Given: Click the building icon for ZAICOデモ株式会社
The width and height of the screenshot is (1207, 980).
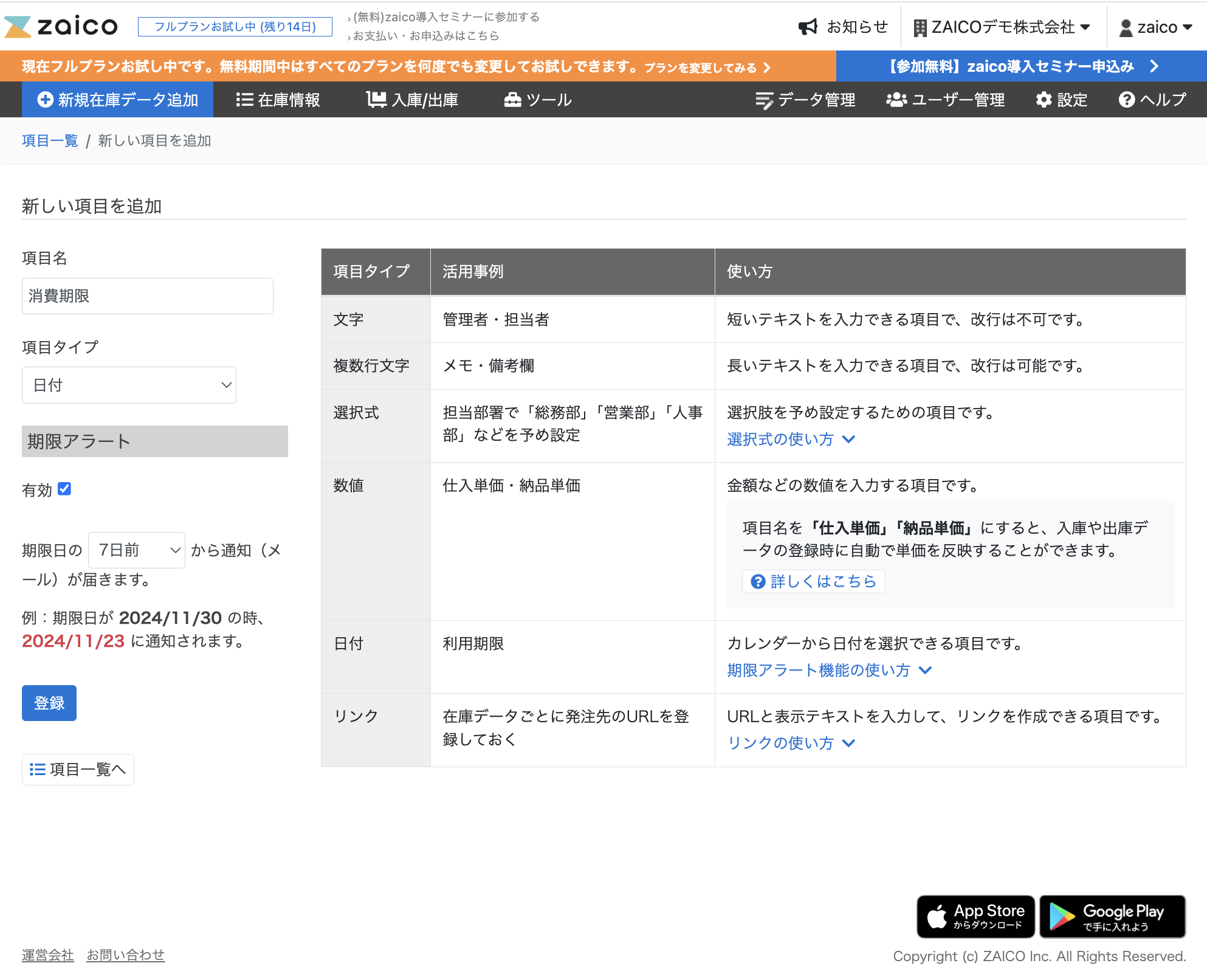Looking at the screenshot, I should pos(920,28).
